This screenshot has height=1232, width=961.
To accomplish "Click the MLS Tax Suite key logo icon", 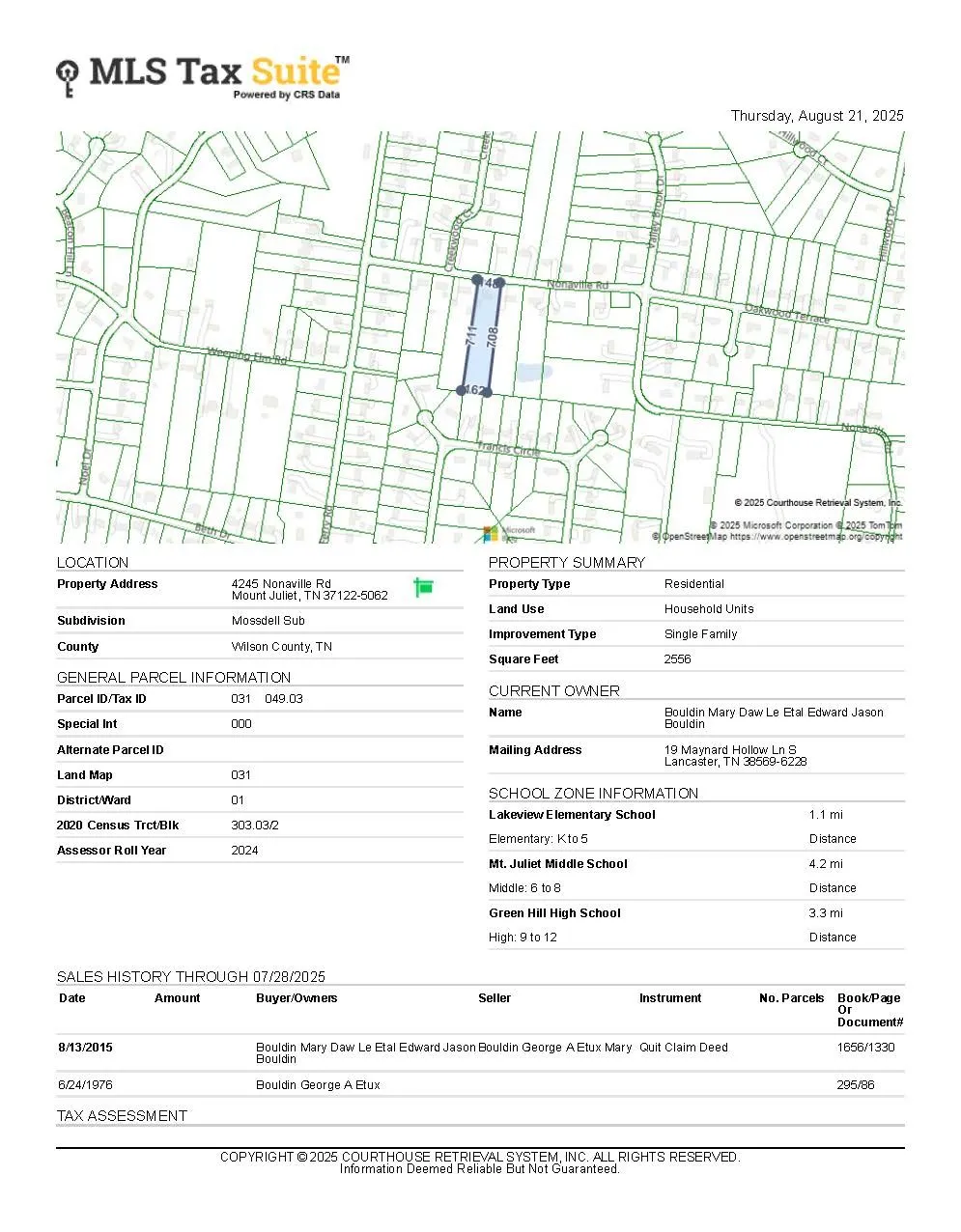I will point(67,78).
